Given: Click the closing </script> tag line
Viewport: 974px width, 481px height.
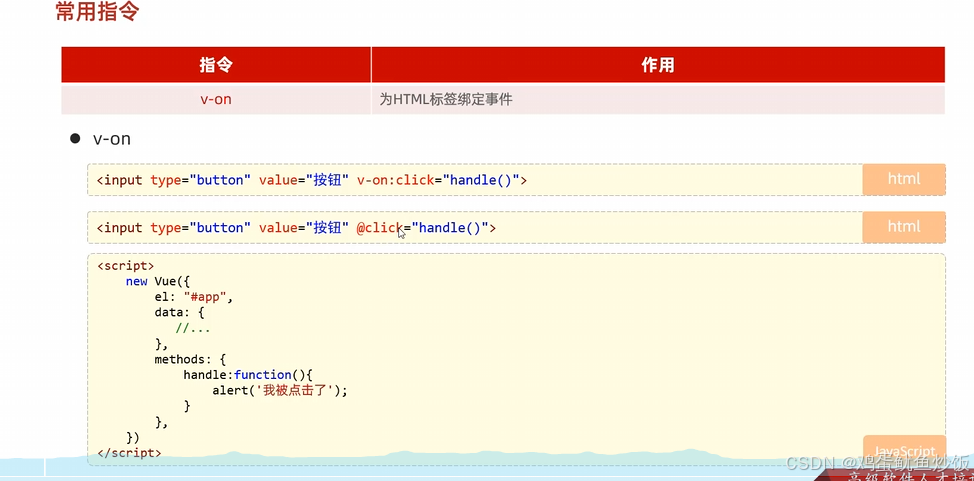Looking at the screenshot, I should point(129,453).
